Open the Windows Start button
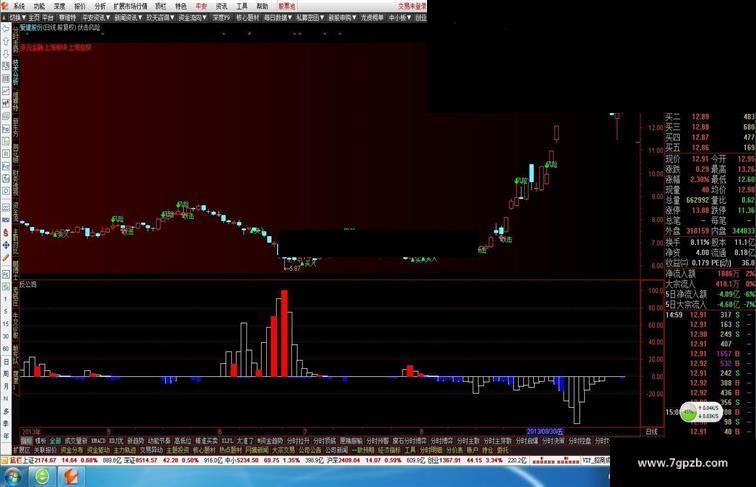The width and height of the screenshot is (756, 487). pyautogui.click(x=12, y=477)
